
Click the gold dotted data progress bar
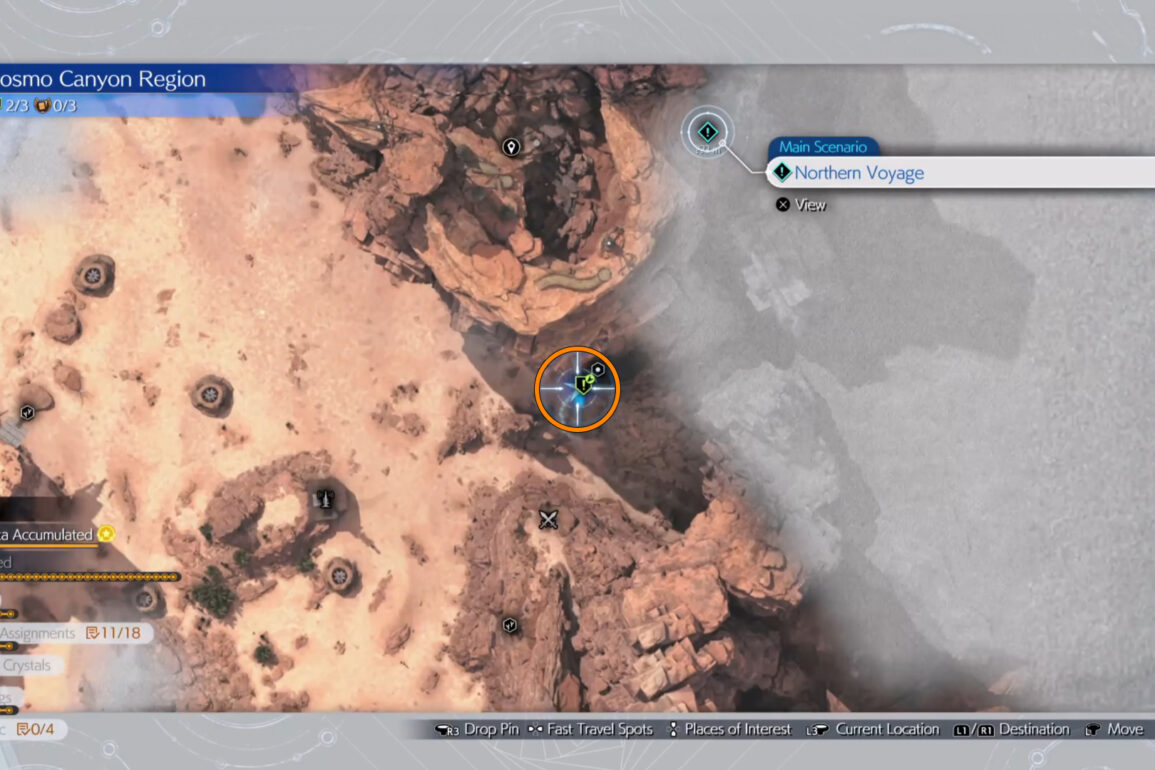click(x=90, y=577)
